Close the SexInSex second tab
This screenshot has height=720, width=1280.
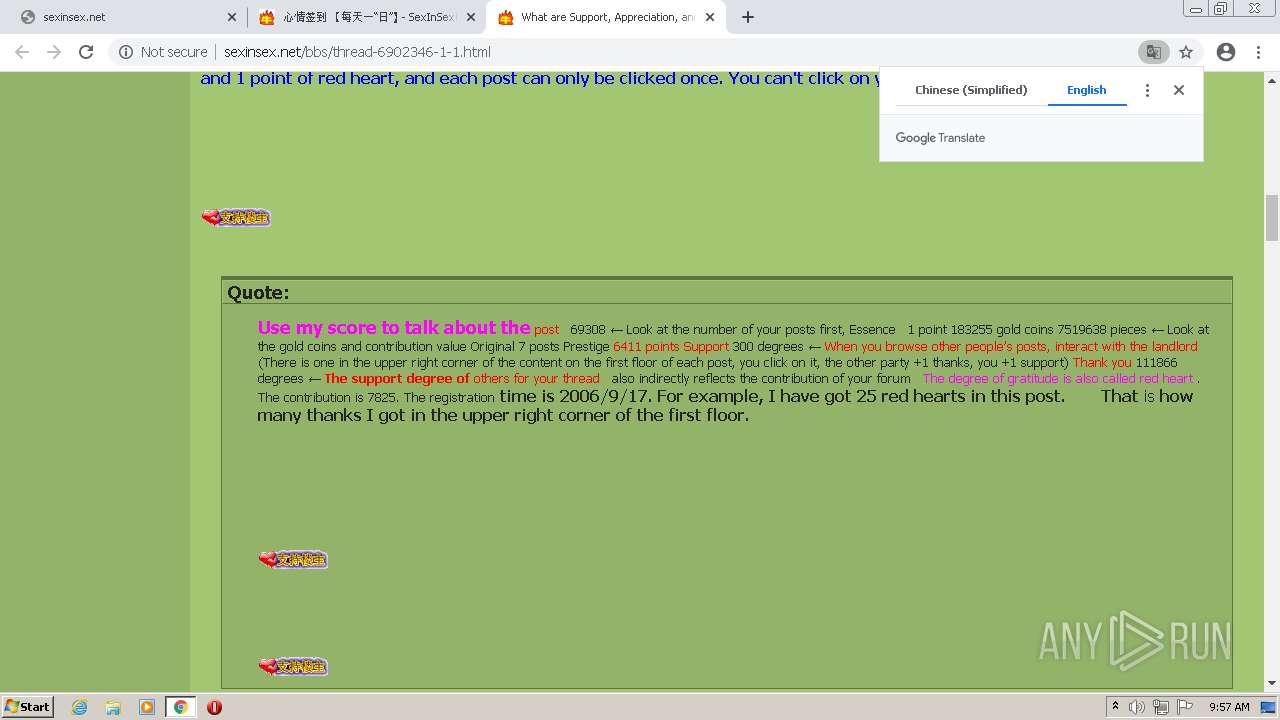point(471,17)
